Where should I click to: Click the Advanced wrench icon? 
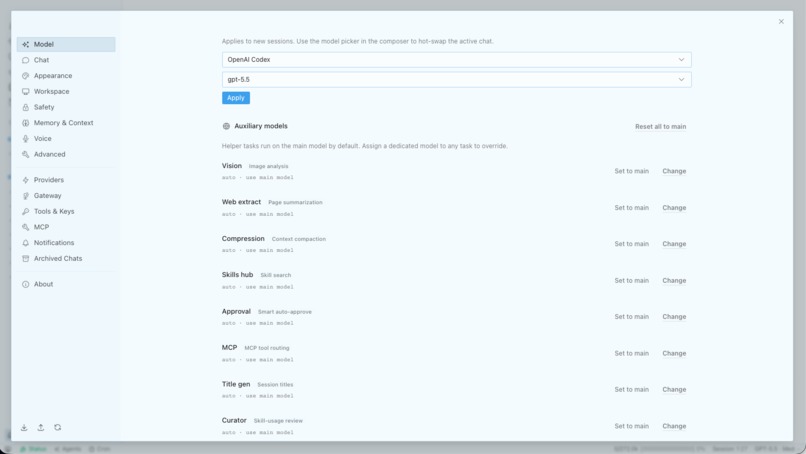pyautogui.click(x=25, y=154)
